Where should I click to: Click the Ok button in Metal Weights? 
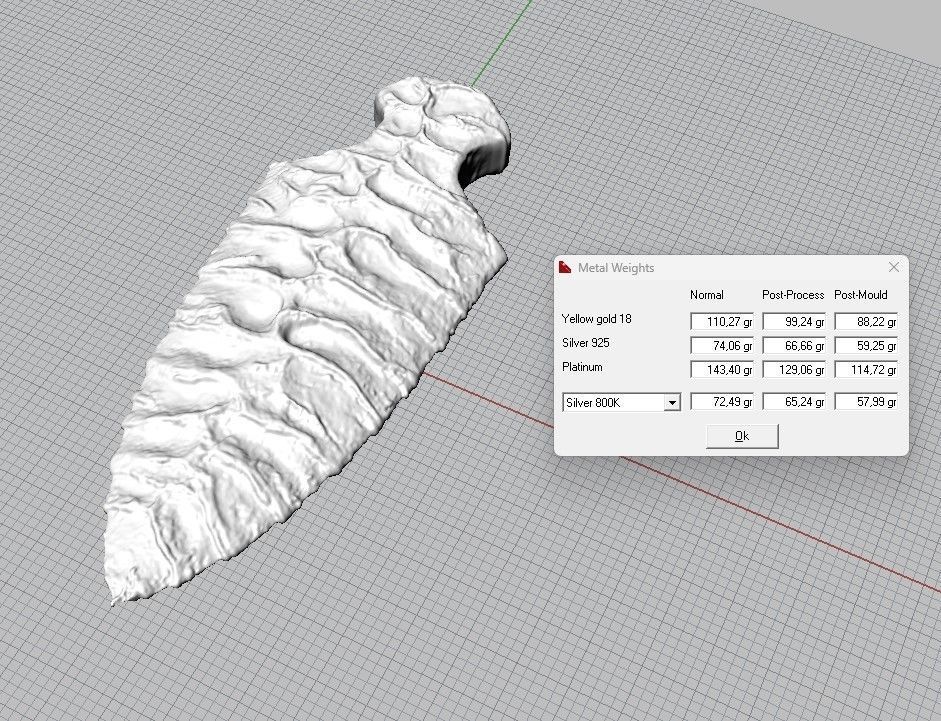point(742,436)
